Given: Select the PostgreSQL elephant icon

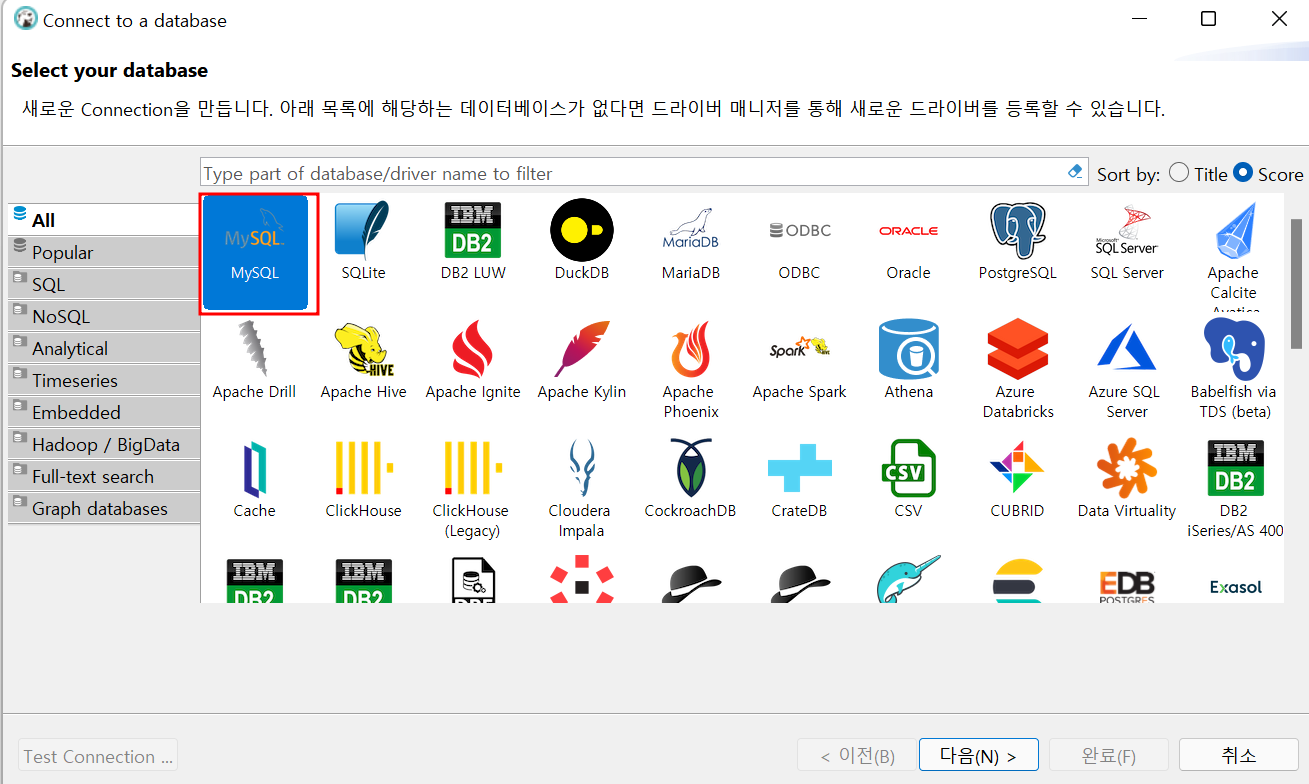Looking at the screenshot, I should [x=1017, y=241].
